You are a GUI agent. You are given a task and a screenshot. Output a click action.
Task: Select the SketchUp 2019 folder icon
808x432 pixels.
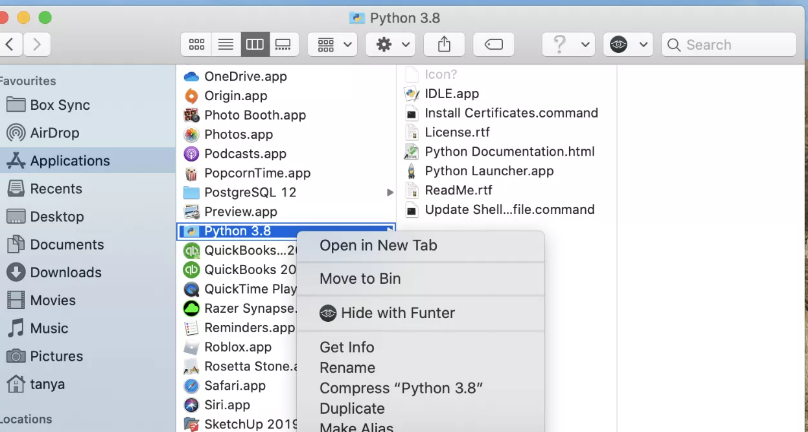pos(191,424)
